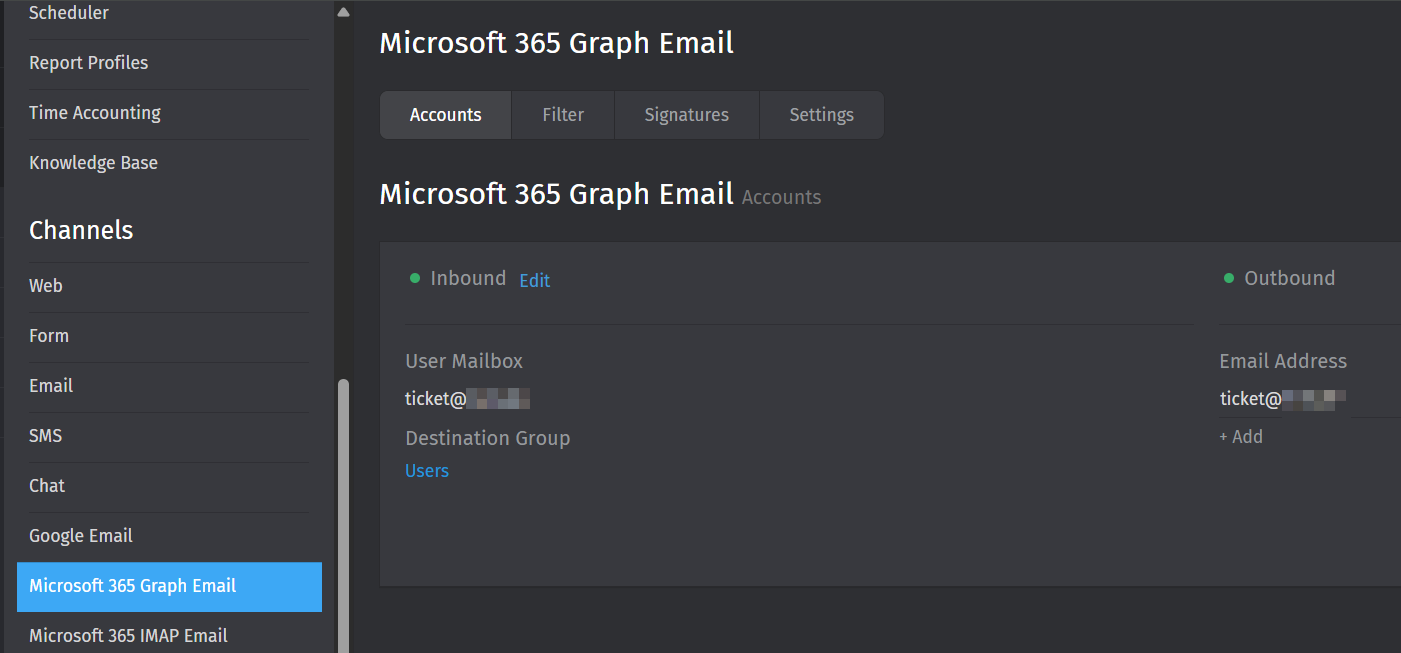
Task: Click the sidebar scroll-up arrow
Action: (343, 13)
